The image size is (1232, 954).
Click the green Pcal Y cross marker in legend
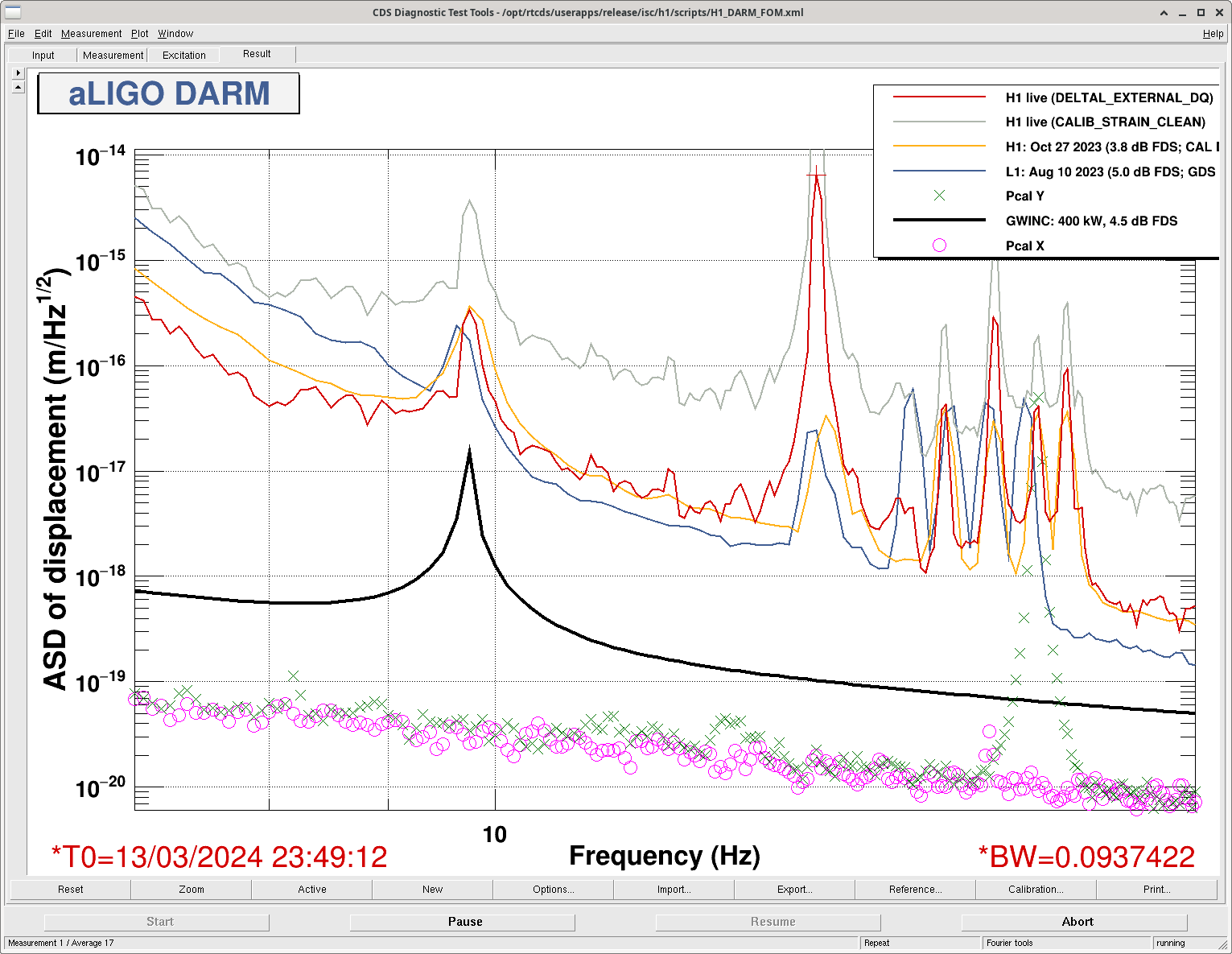[x=939, y=196]
